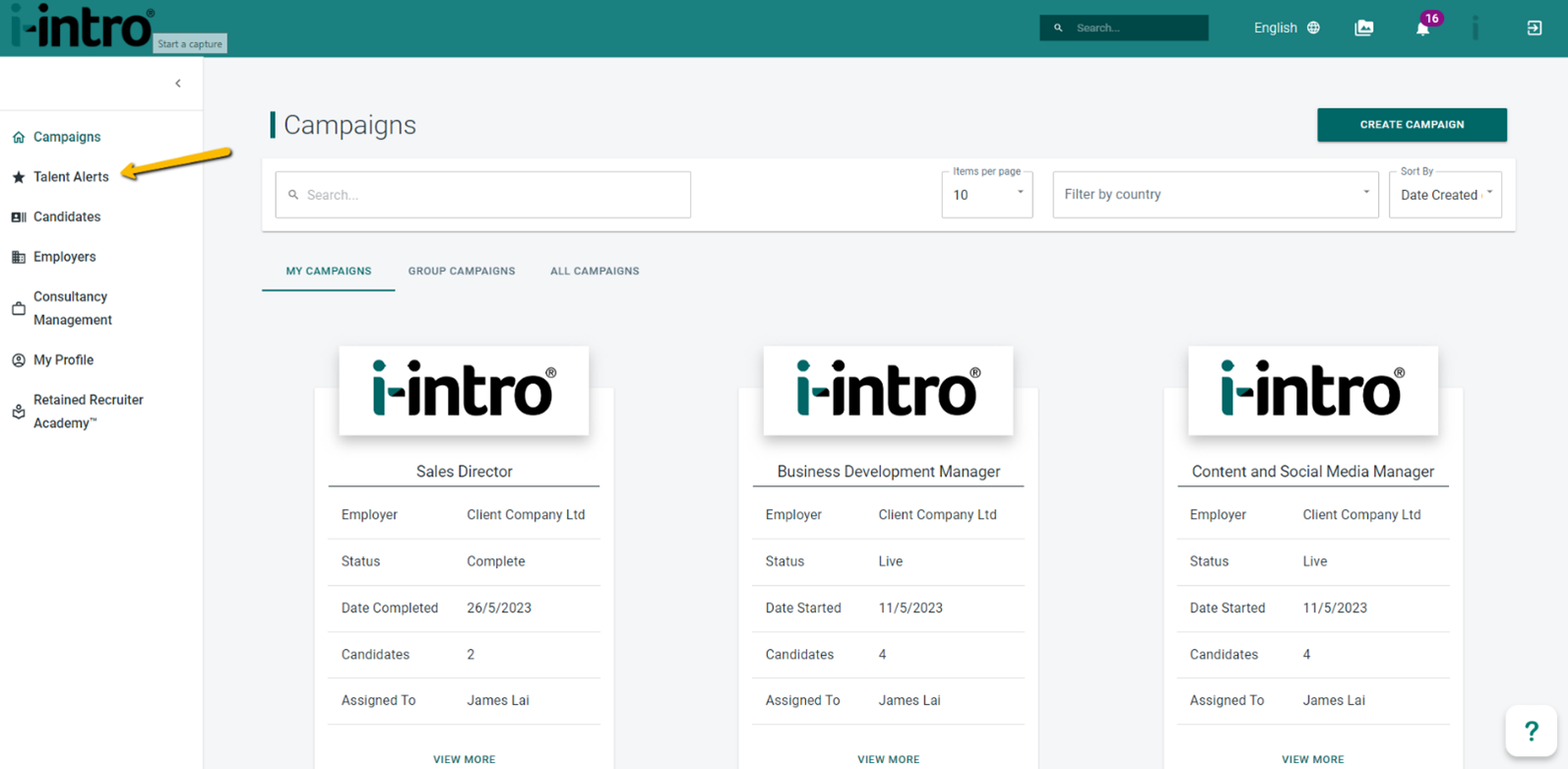The height and width of the screenshot is (769, 1568).
Task: Click the date "26/5/2023" on Sales Director card
Action: pyautogui.click(x=499, y=608)
